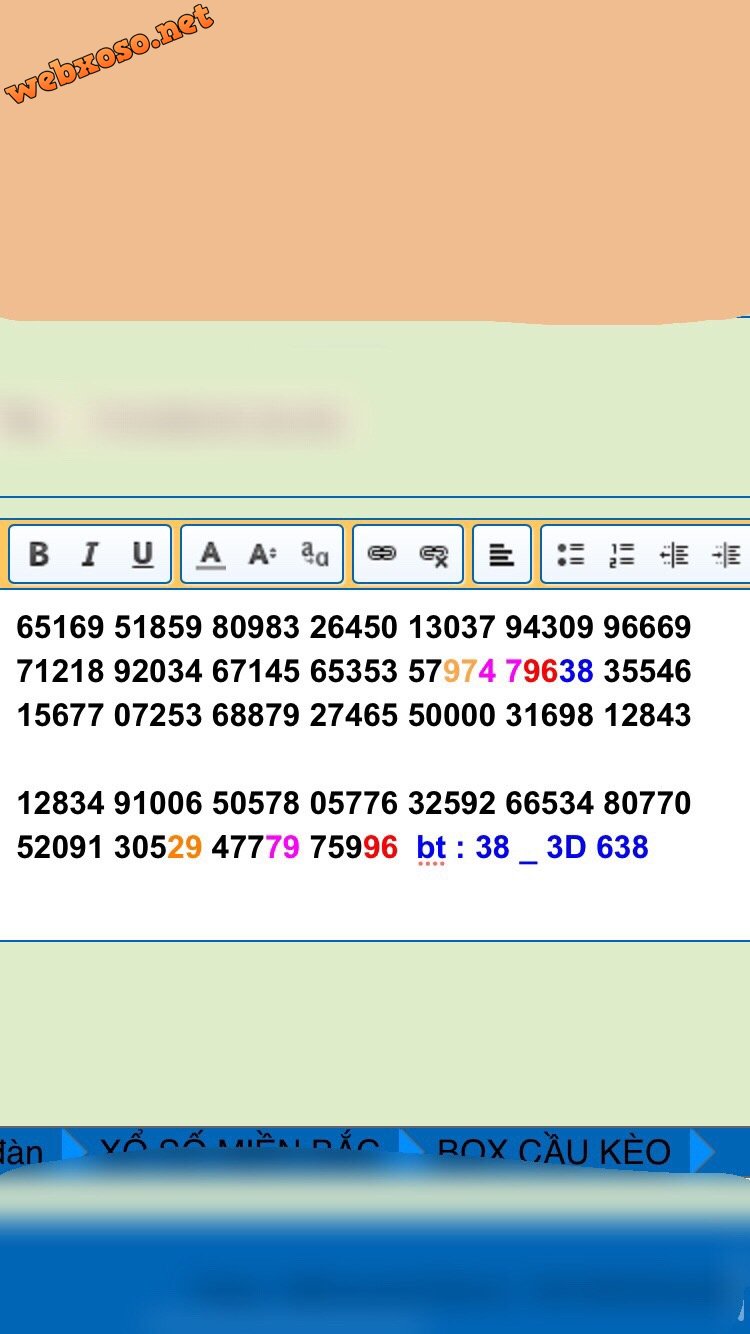Click number 50000 in third line
750x1334 pixels.
point(452,715)
